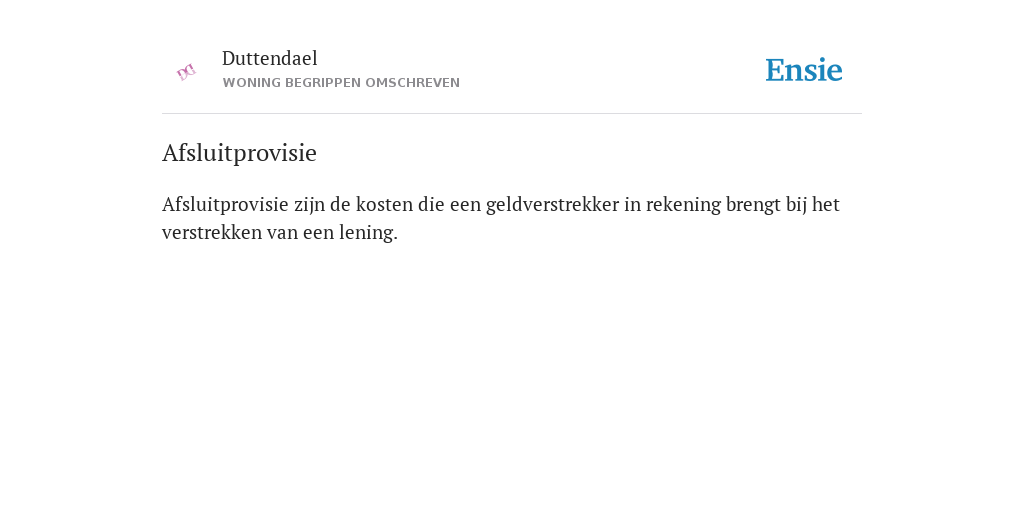Click the Afsluitprovisie heading

click(239, 153)
